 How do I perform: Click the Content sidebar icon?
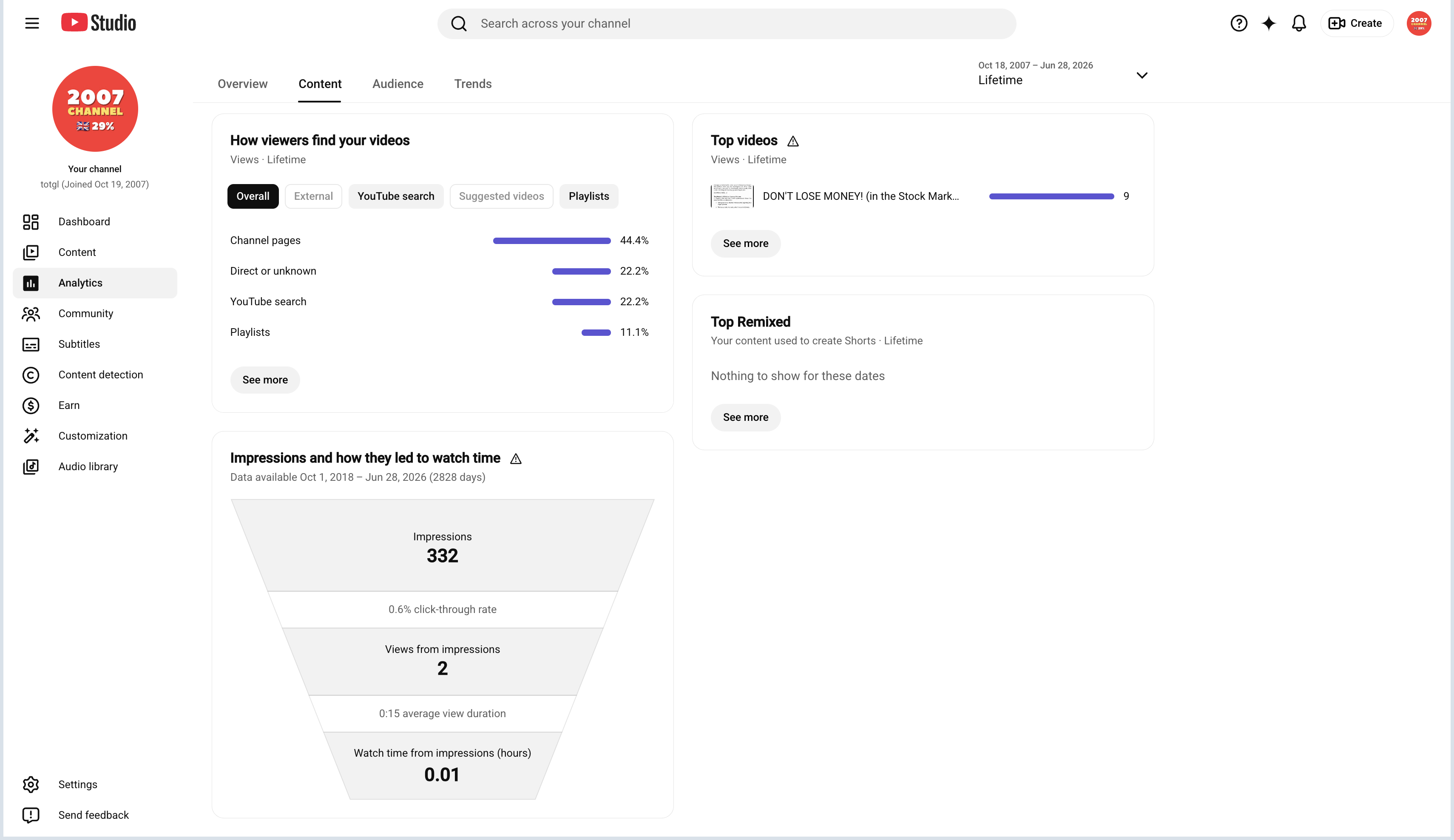click(x=31, y=252)
